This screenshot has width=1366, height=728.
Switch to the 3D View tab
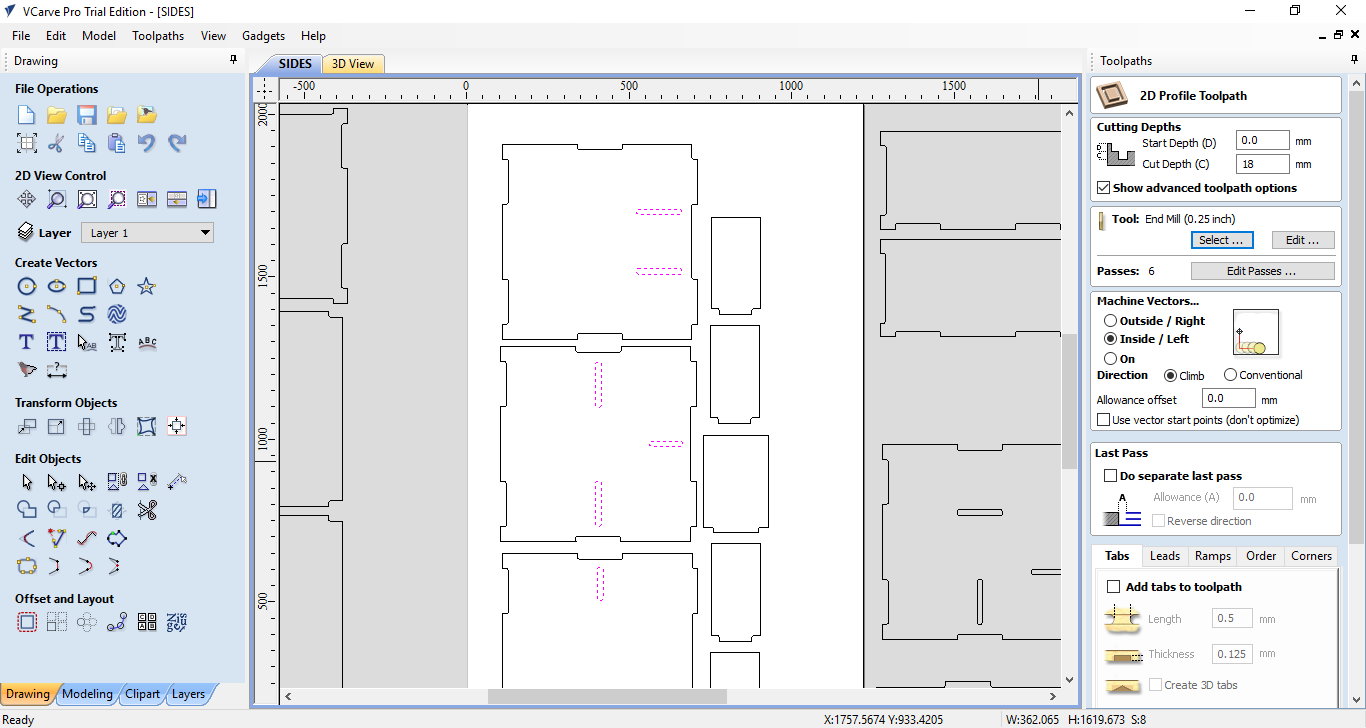[353, 64]
